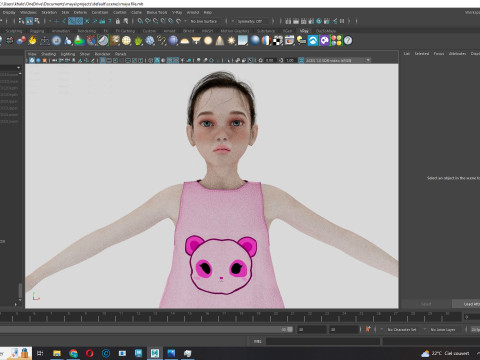Open the Bonus Tools menu
The image size is (480, 360).
click(157, 12)
